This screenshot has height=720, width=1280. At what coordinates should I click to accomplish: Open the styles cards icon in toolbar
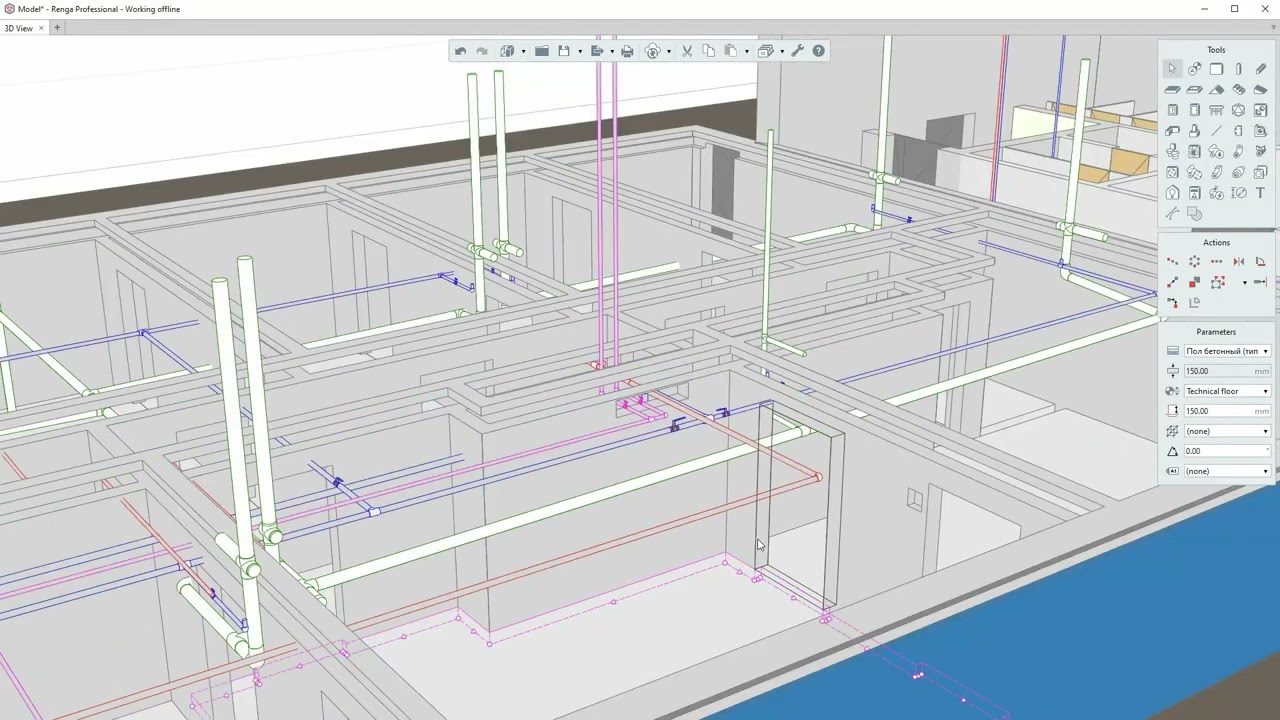[765, 51]
